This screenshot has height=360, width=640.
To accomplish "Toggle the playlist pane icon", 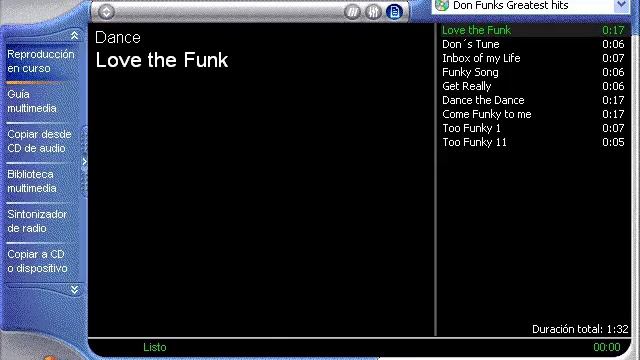I will 394,12.
